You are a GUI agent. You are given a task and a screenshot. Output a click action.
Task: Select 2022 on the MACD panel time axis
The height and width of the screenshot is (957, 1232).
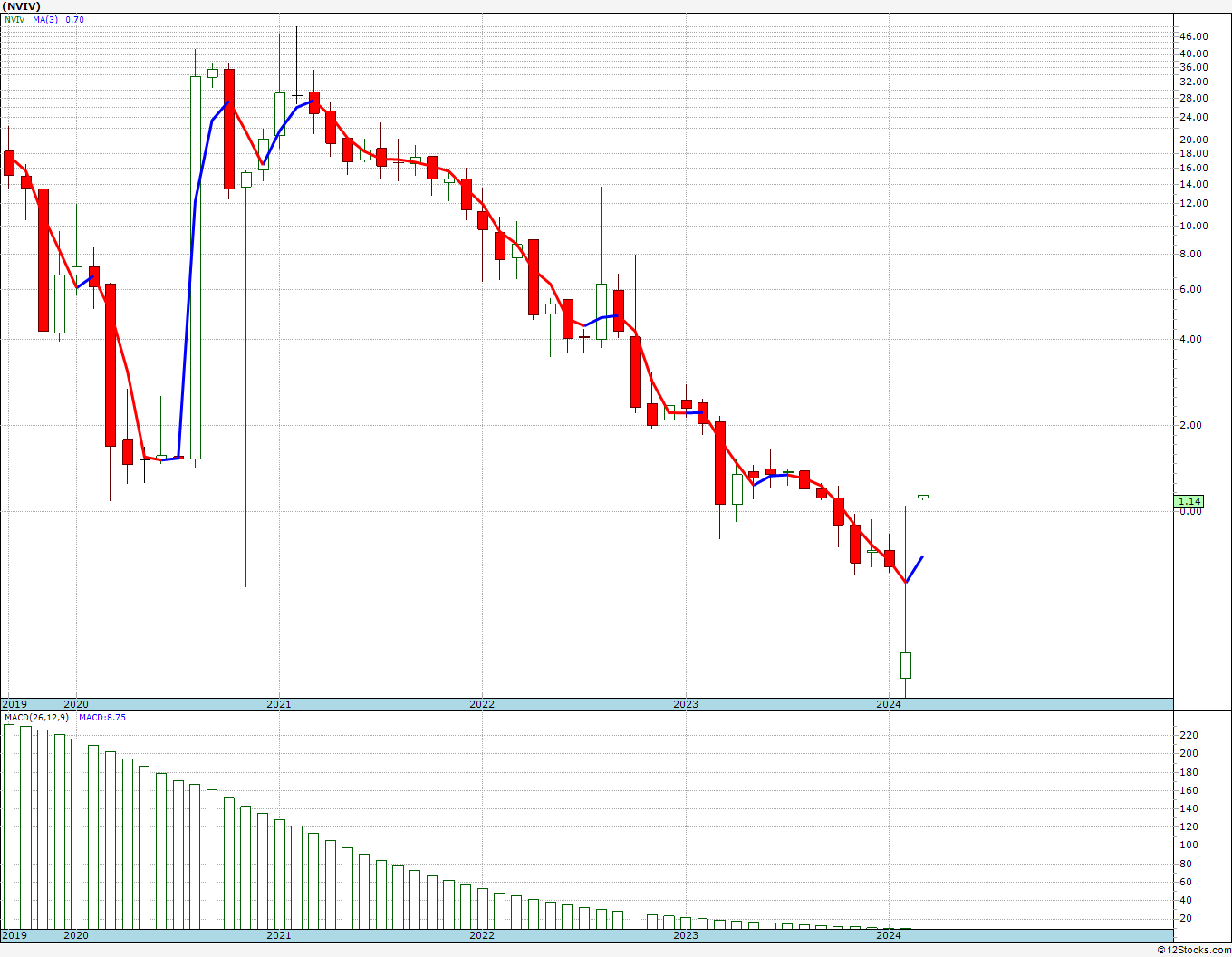click(482, 935)
